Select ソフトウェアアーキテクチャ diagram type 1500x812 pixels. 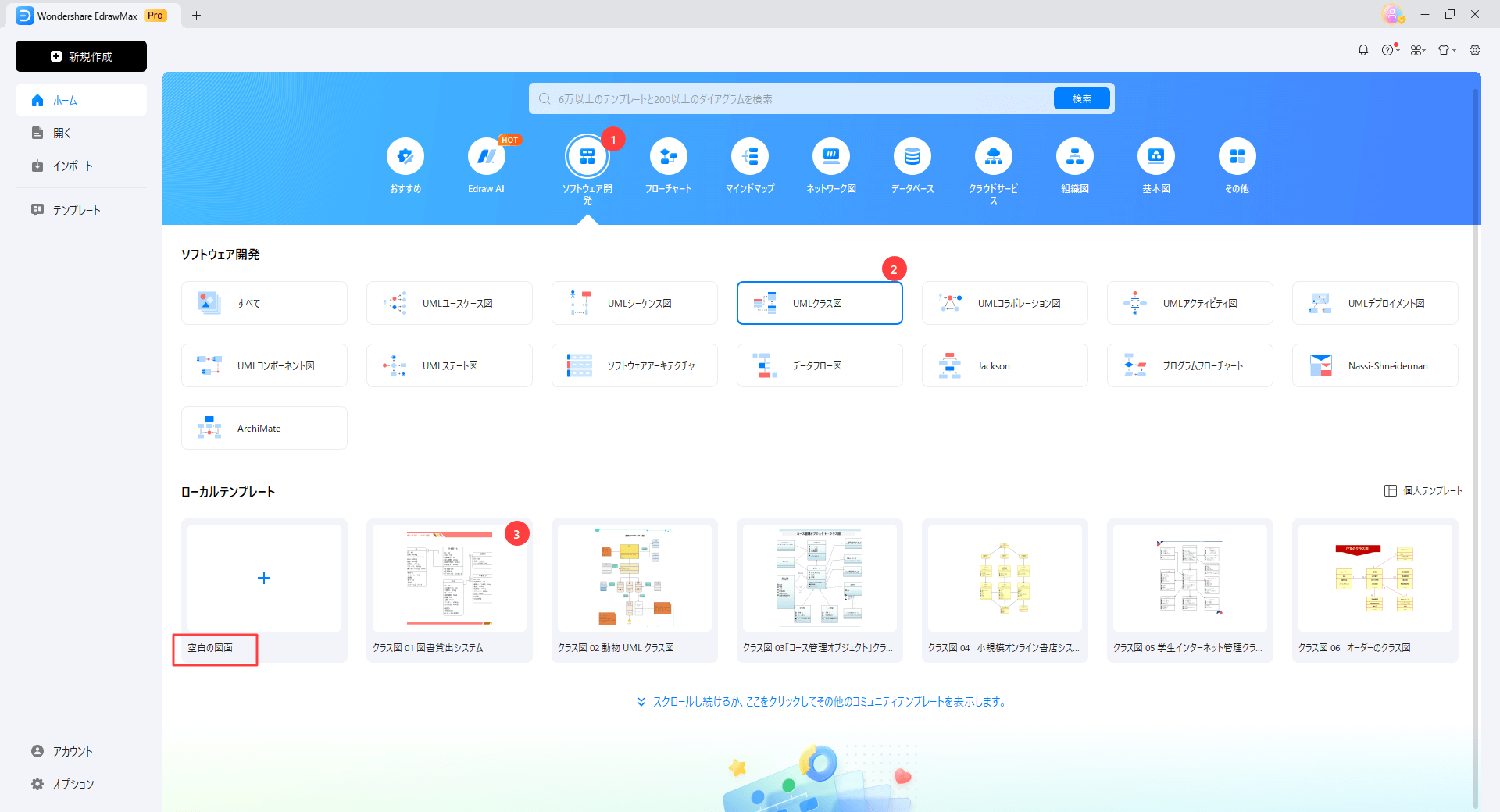[x=634, y=365]
